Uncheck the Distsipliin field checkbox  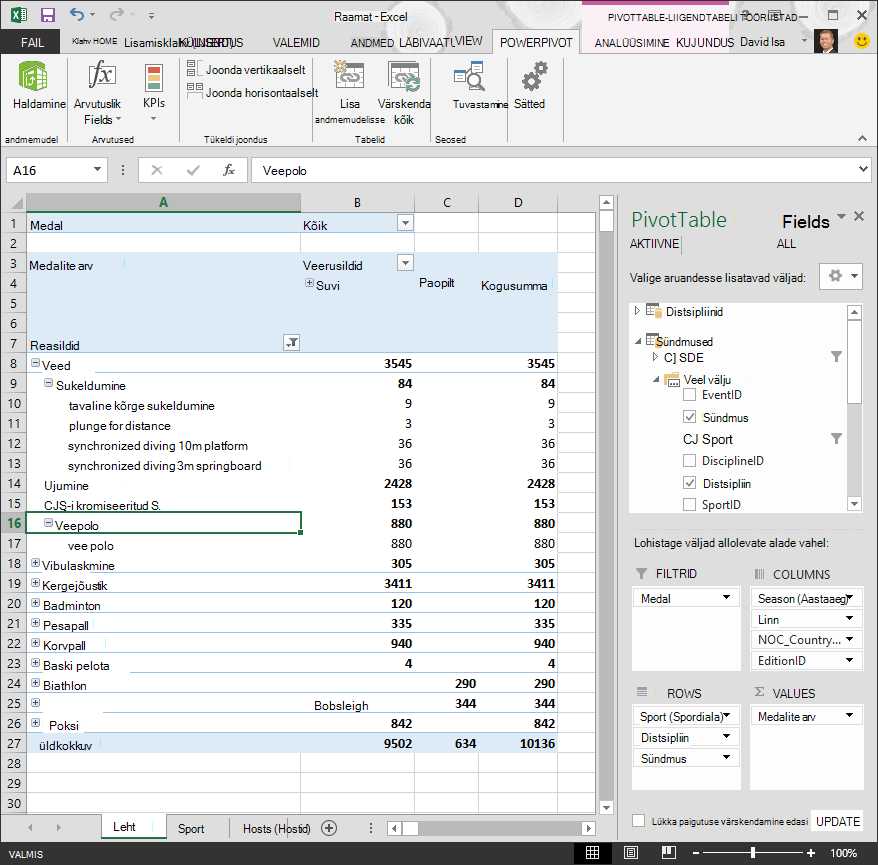690,483
